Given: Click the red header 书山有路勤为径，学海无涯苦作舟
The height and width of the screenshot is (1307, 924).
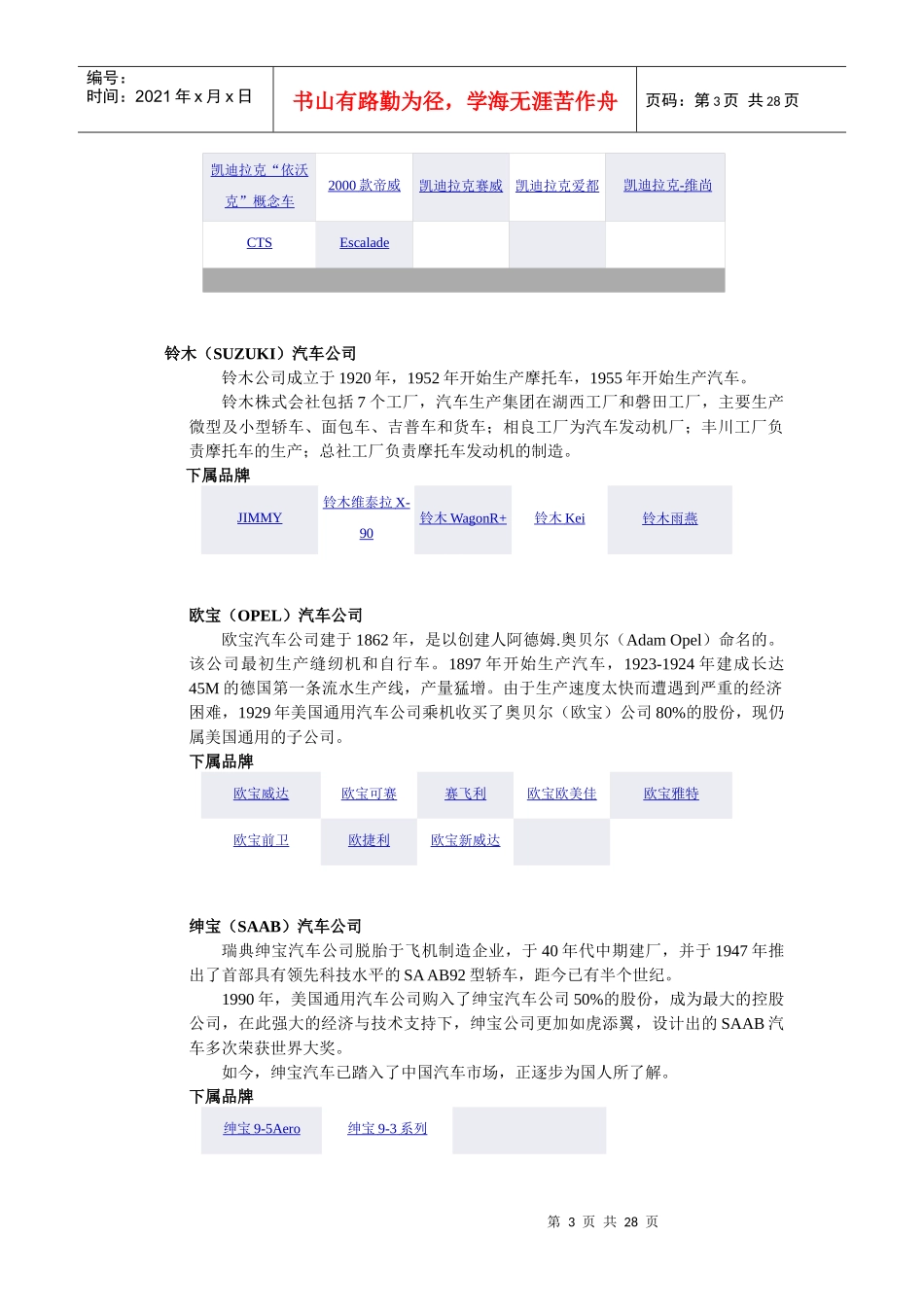Looking at the screenshot, I should tap(455, 101).
